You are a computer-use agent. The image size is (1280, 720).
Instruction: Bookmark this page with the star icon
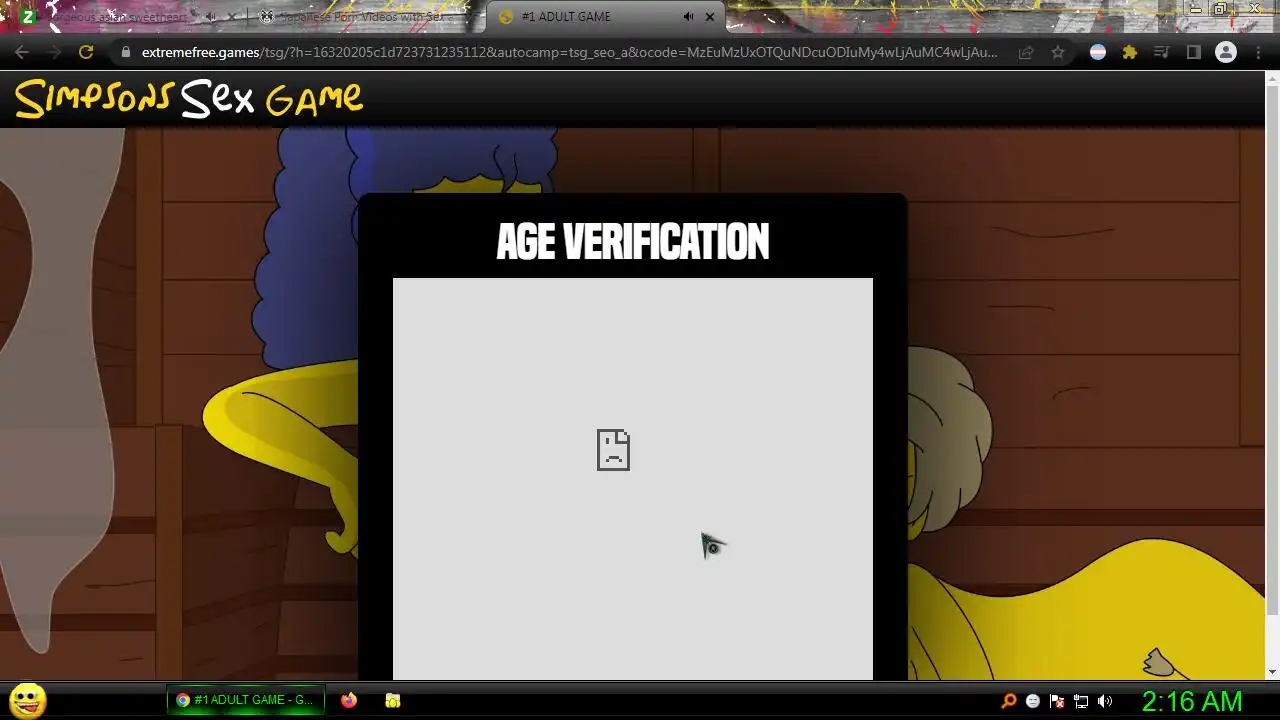[1058, 53]
